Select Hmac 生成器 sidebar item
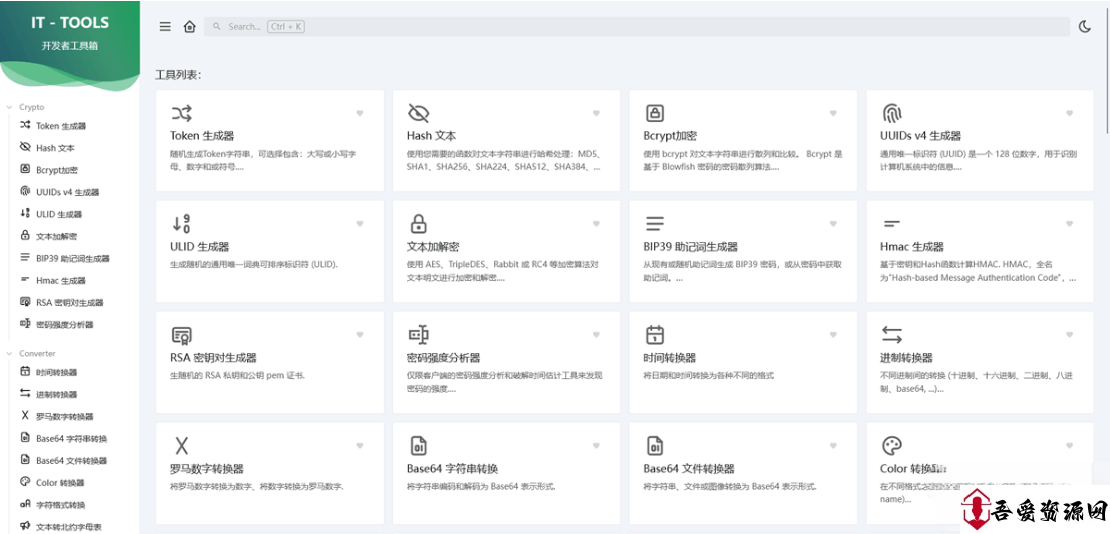This screenshot has width=1110, height=534. (x=61, y=280)
